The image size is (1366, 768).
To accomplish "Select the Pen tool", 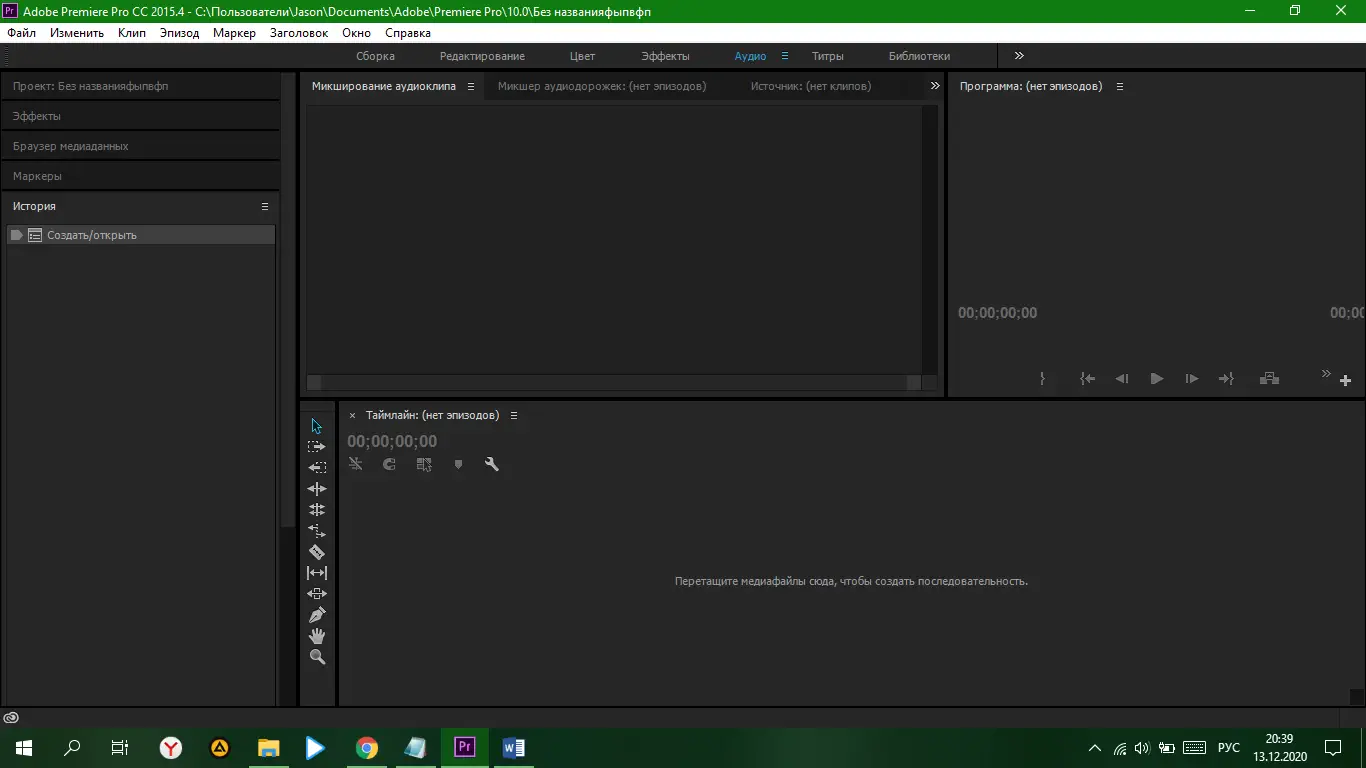I will (x=317, y=615).
